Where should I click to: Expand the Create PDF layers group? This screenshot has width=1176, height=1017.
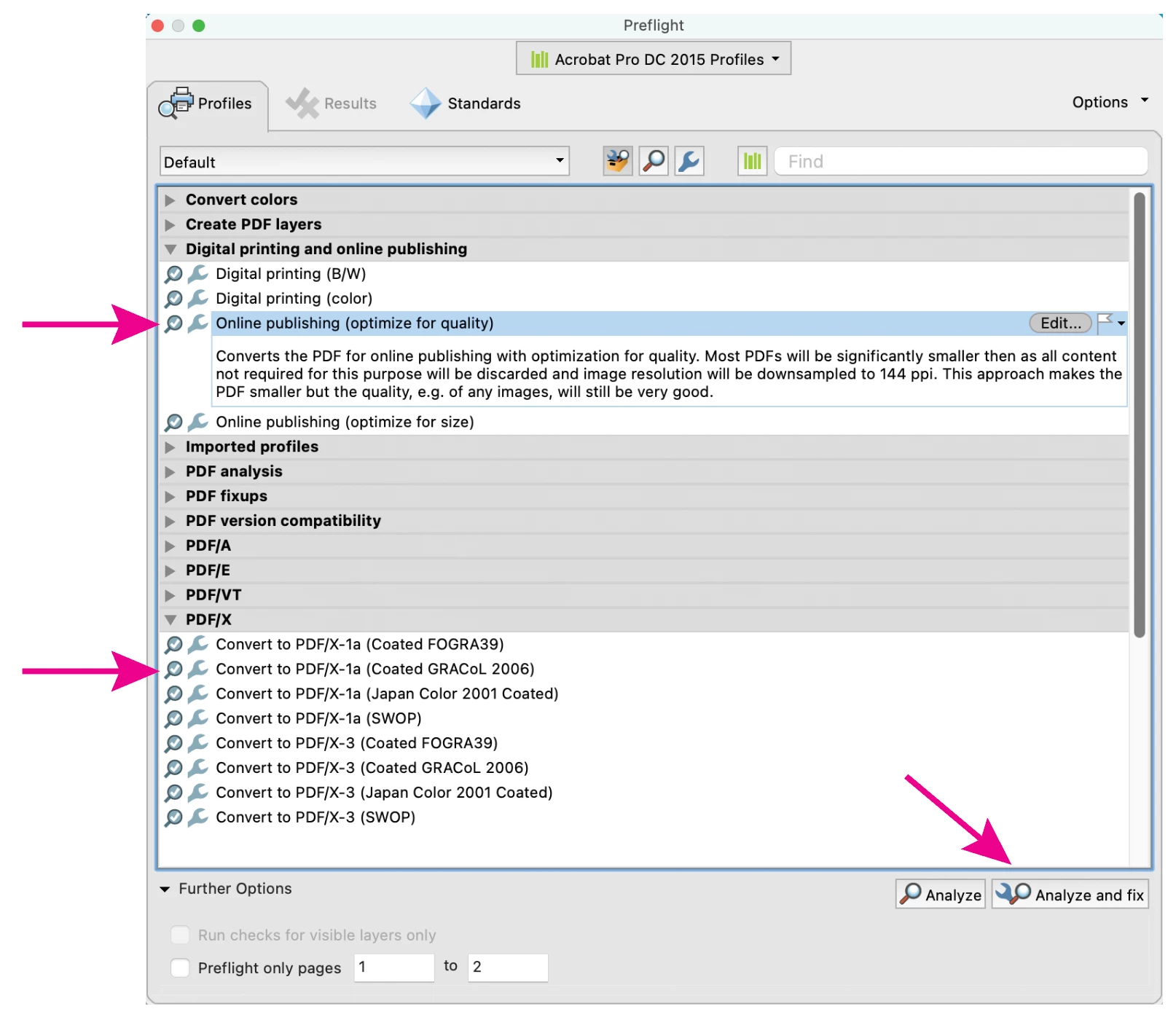point(170,225)
